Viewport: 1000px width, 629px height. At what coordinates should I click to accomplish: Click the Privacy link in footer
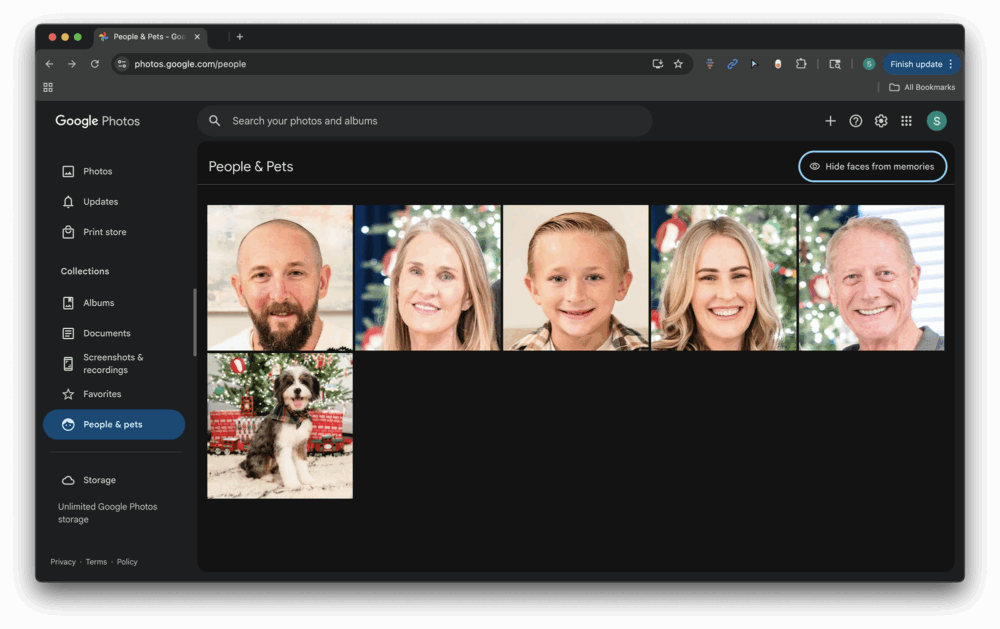[63, 562]
